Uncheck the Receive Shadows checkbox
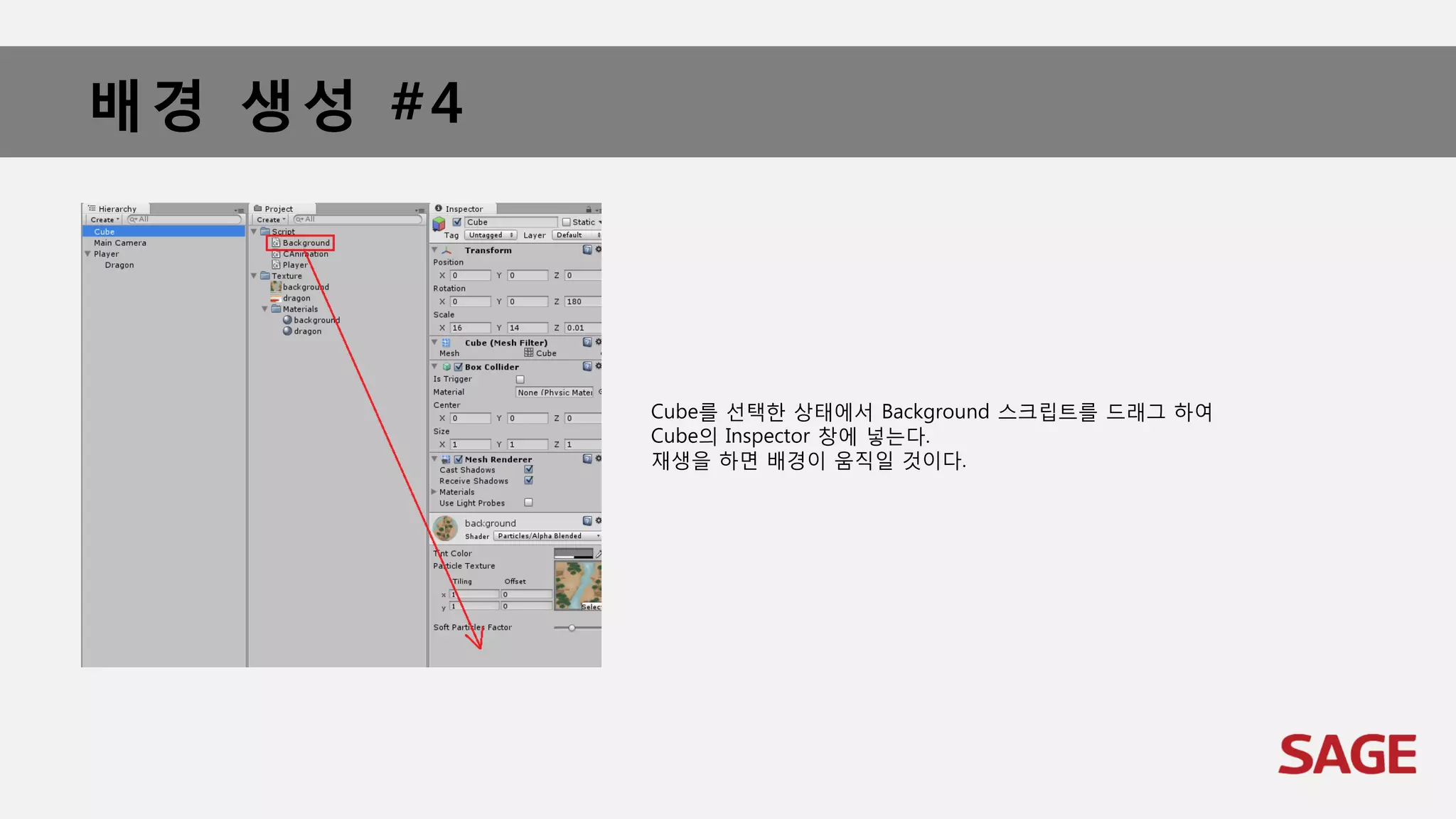This screenshot has width=1456, height=819. tap(529, 481)
